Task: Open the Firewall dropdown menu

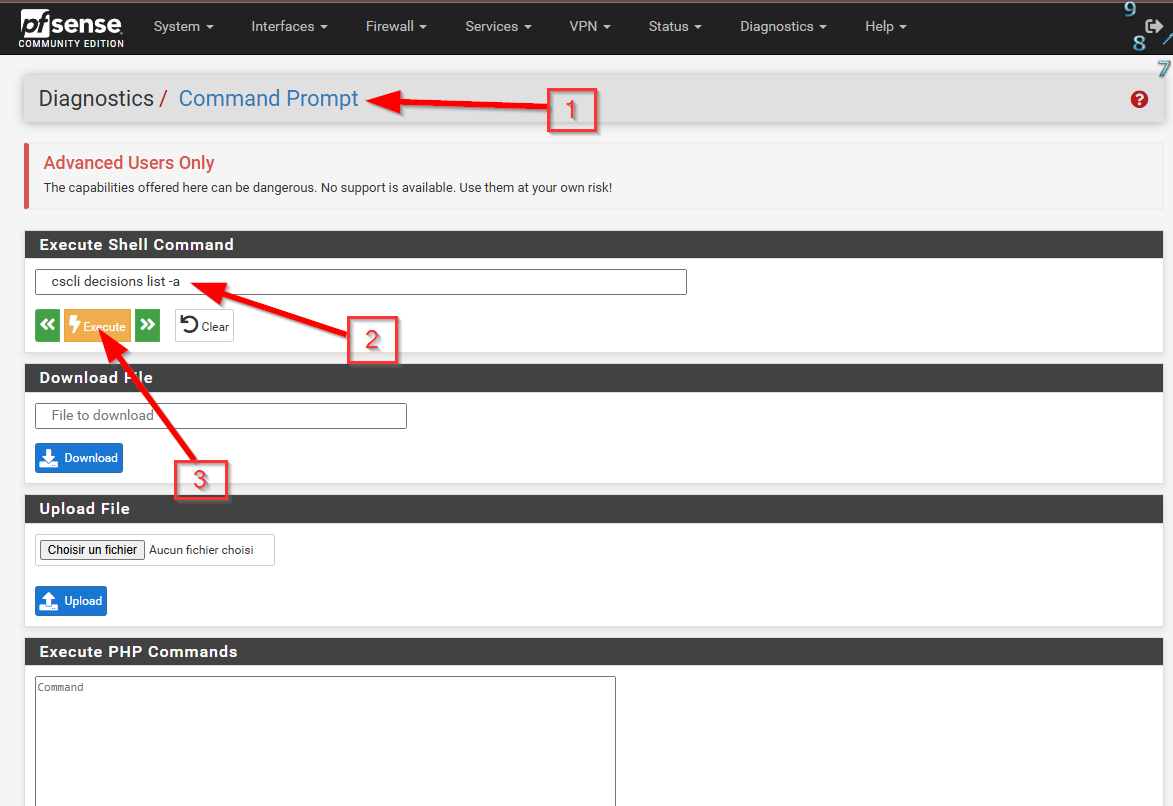Action: point(396,27)
